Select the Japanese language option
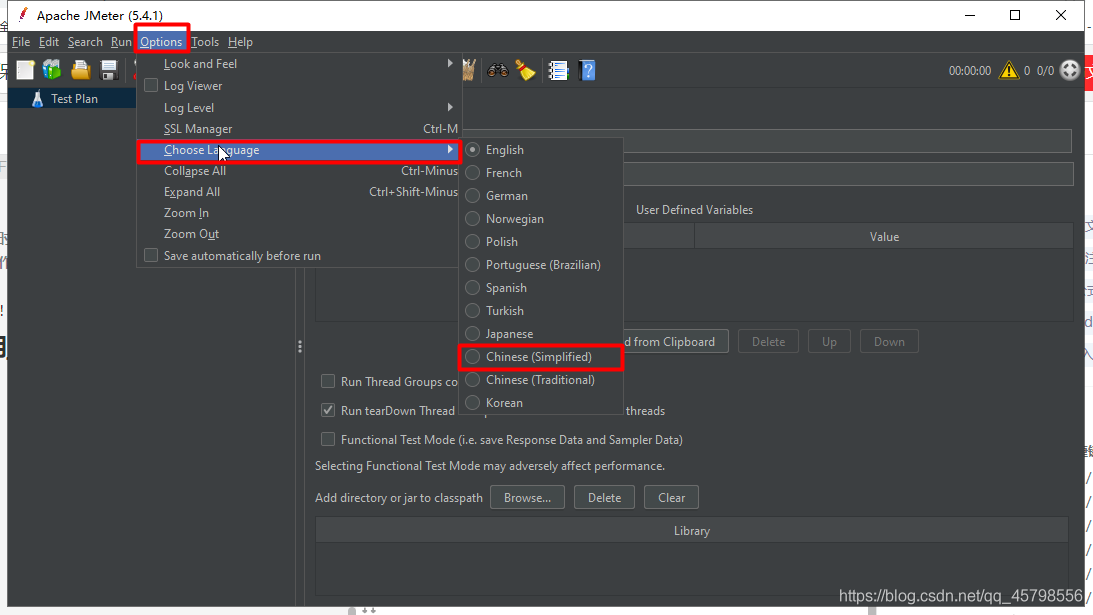This screenshot has width=1093, height=615. [540, 334]
